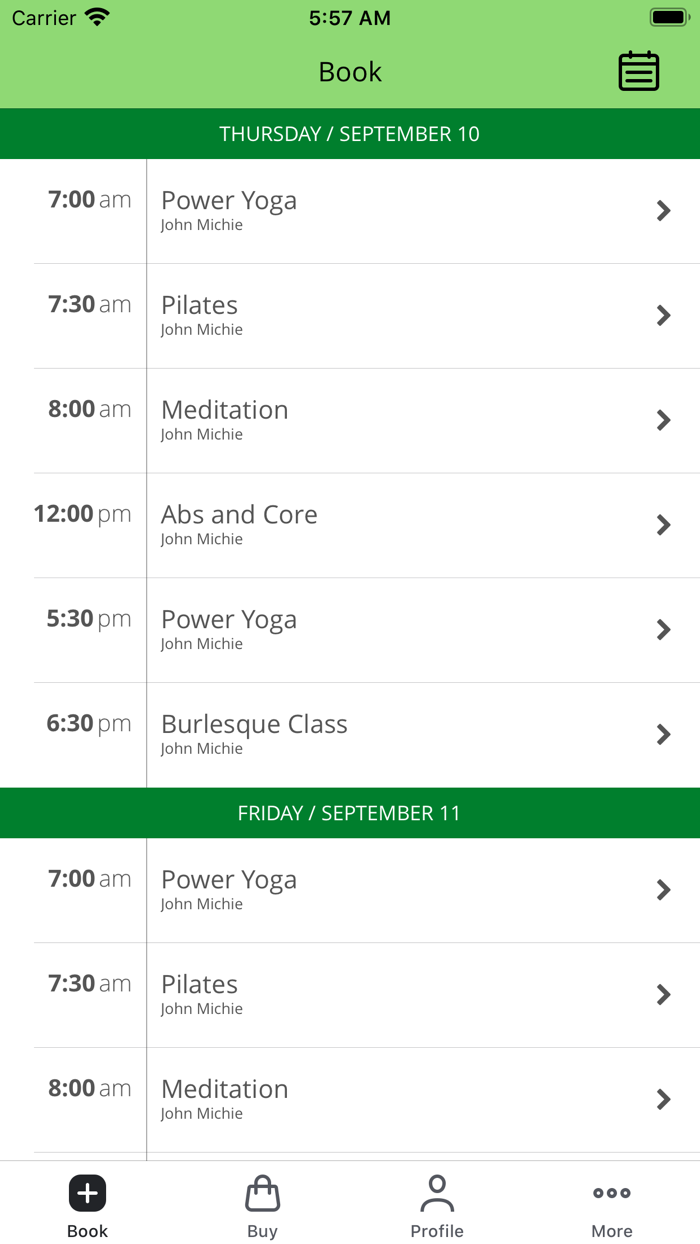The width and height of the screenshot is (700, 1244).
Task: Tap the More three-dots icon
Action: point(611,1193)
